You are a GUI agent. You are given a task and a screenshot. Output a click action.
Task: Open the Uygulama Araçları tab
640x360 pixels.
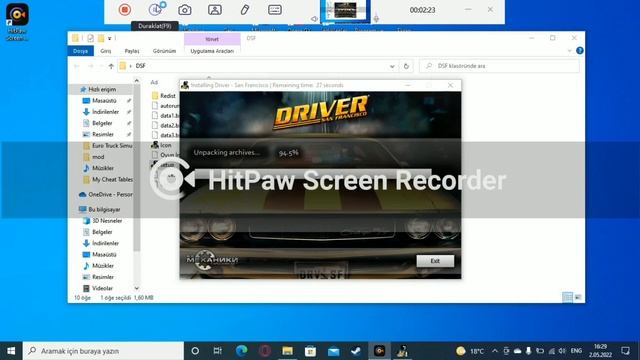point(212,51)
